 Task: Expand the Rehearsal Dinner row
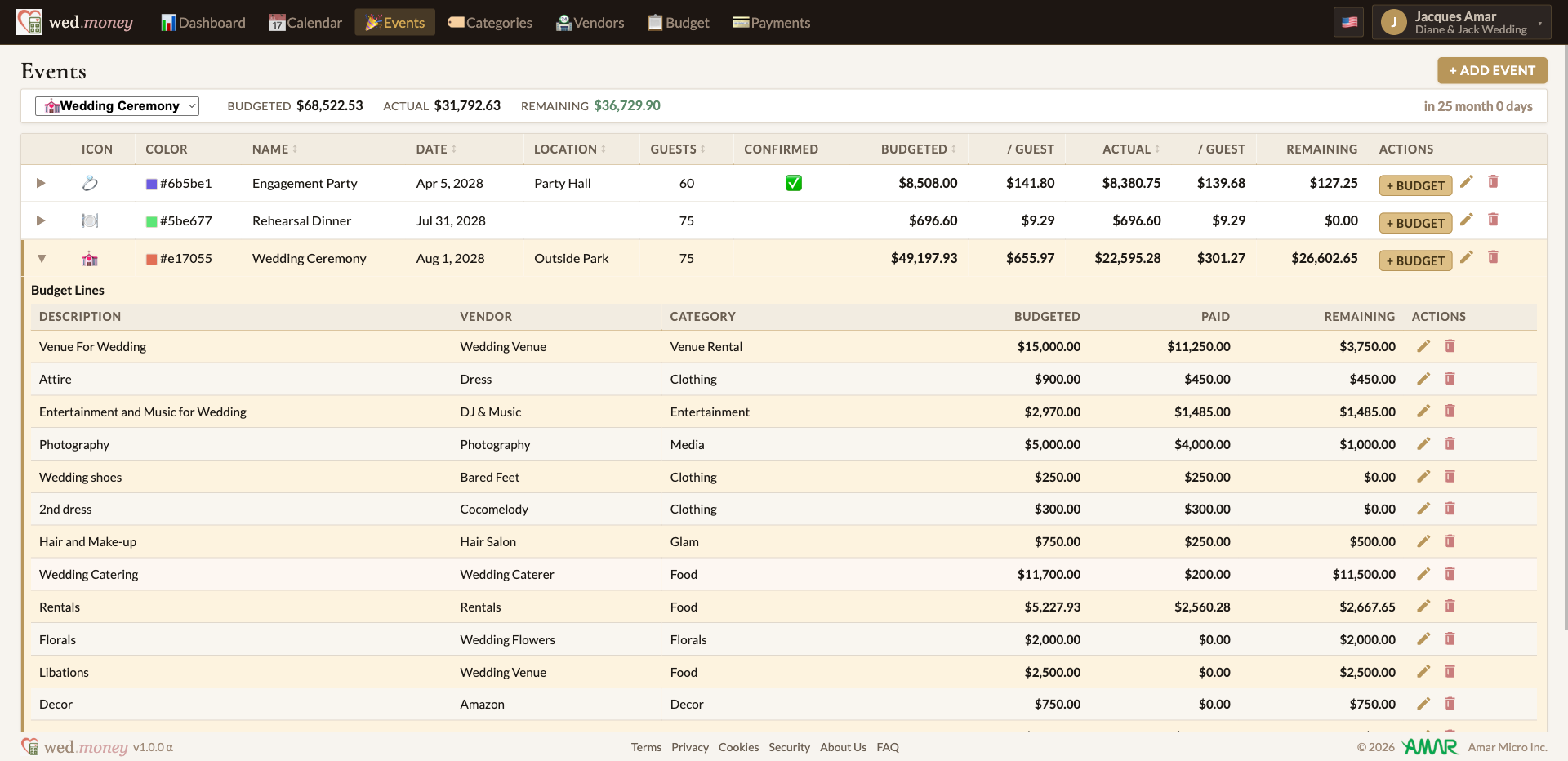[x=41, y=220]
